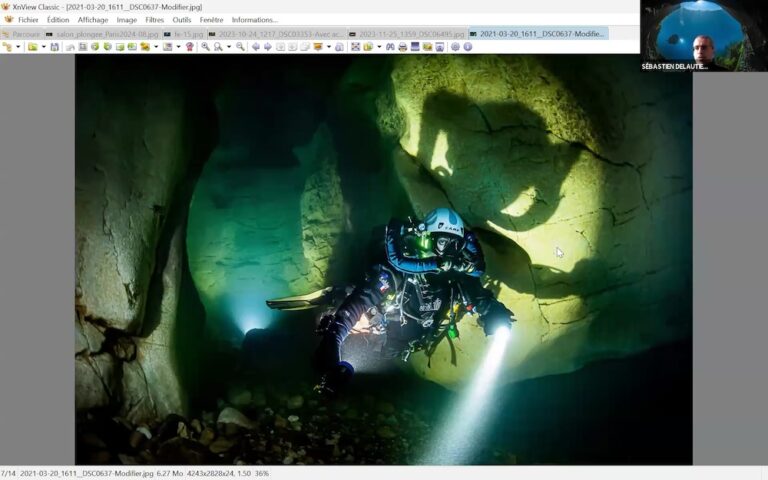The image size is (768, 480).
Task: Switch to the Parcourir tab
Action: click(x=22, y=34)
